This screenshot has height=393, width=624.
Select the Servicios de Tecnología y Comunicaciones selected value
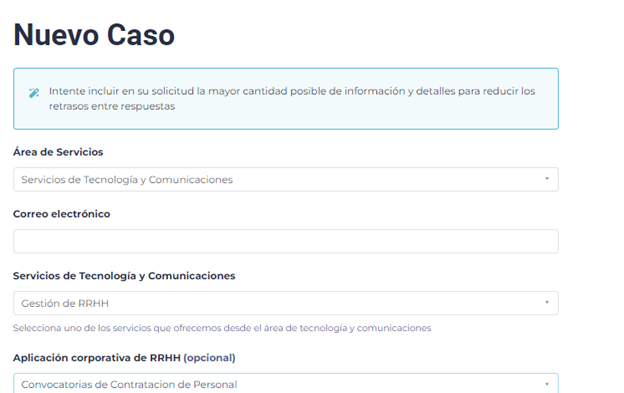pyautogui.click(x=127, y=180)
